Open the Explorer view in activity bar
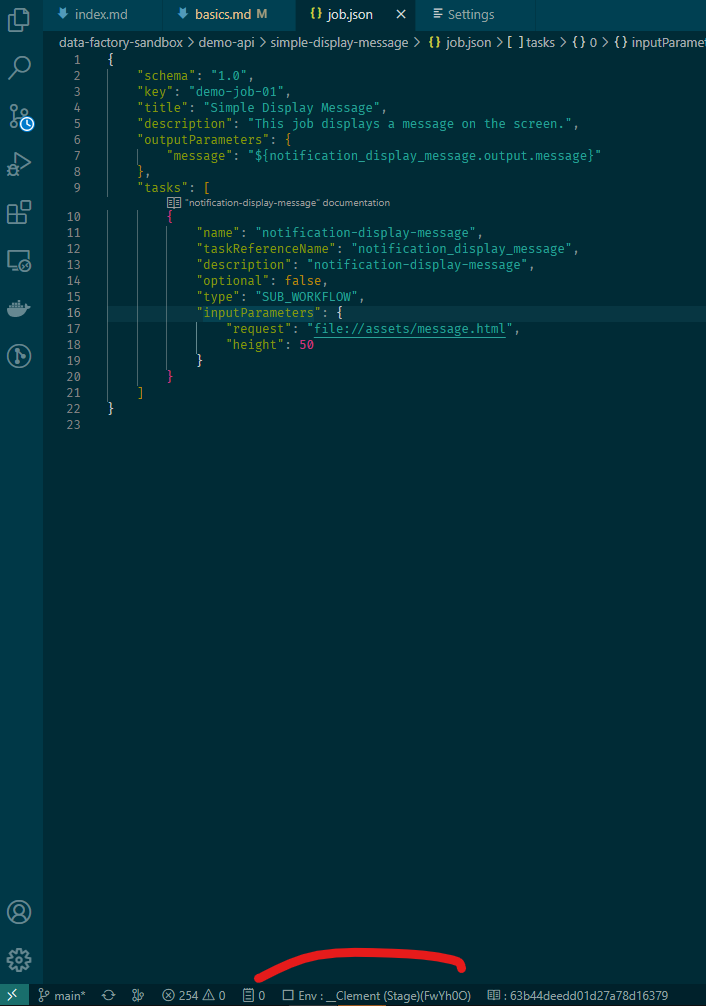Viewport: 706px width, 1006px height. click(19, 21)
